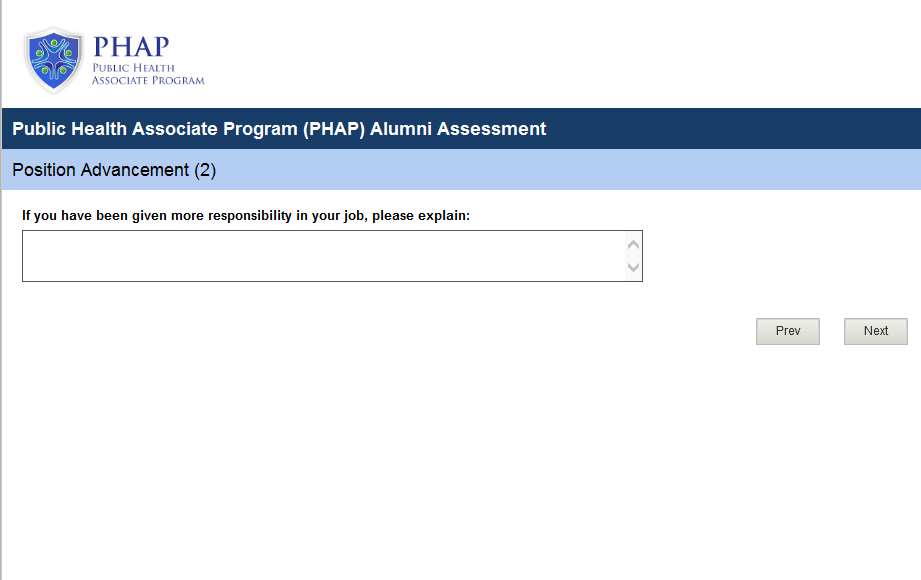Click the empty right side of the dark blue banner

[x=750, y=129]
